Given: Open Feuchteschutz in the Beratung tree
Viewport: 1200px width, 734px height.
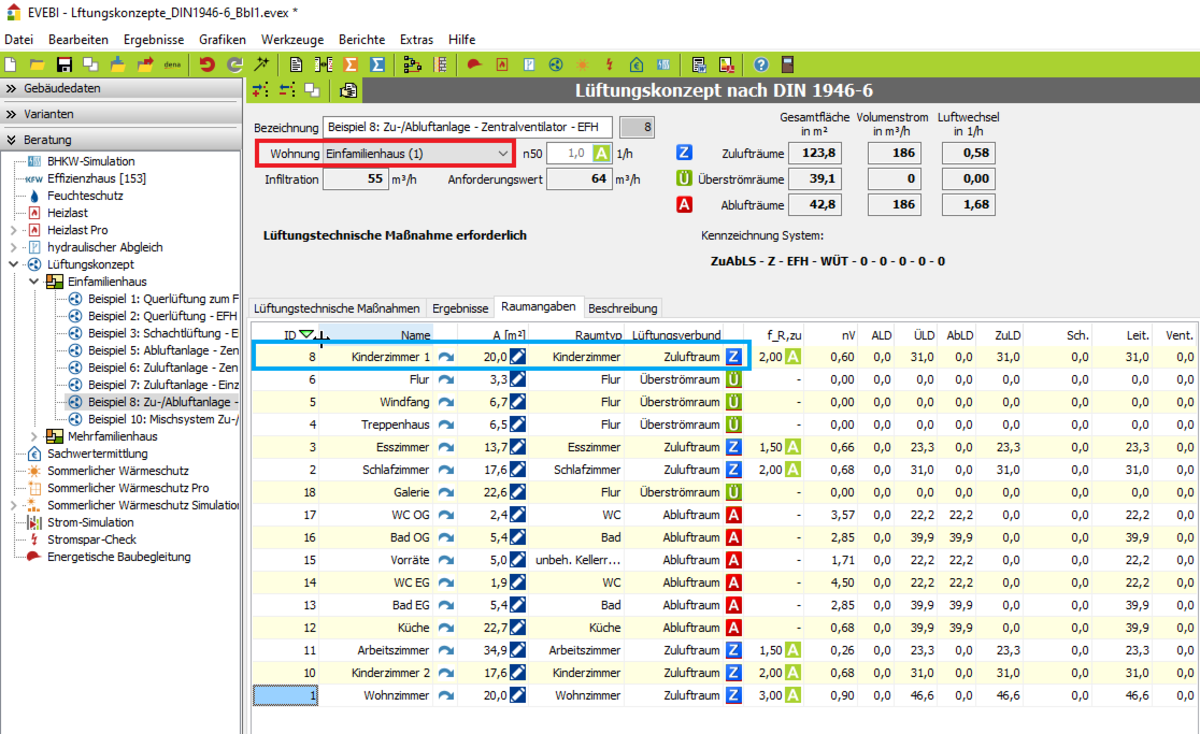Looking at the screenshot, I should (x=85, y=196).
